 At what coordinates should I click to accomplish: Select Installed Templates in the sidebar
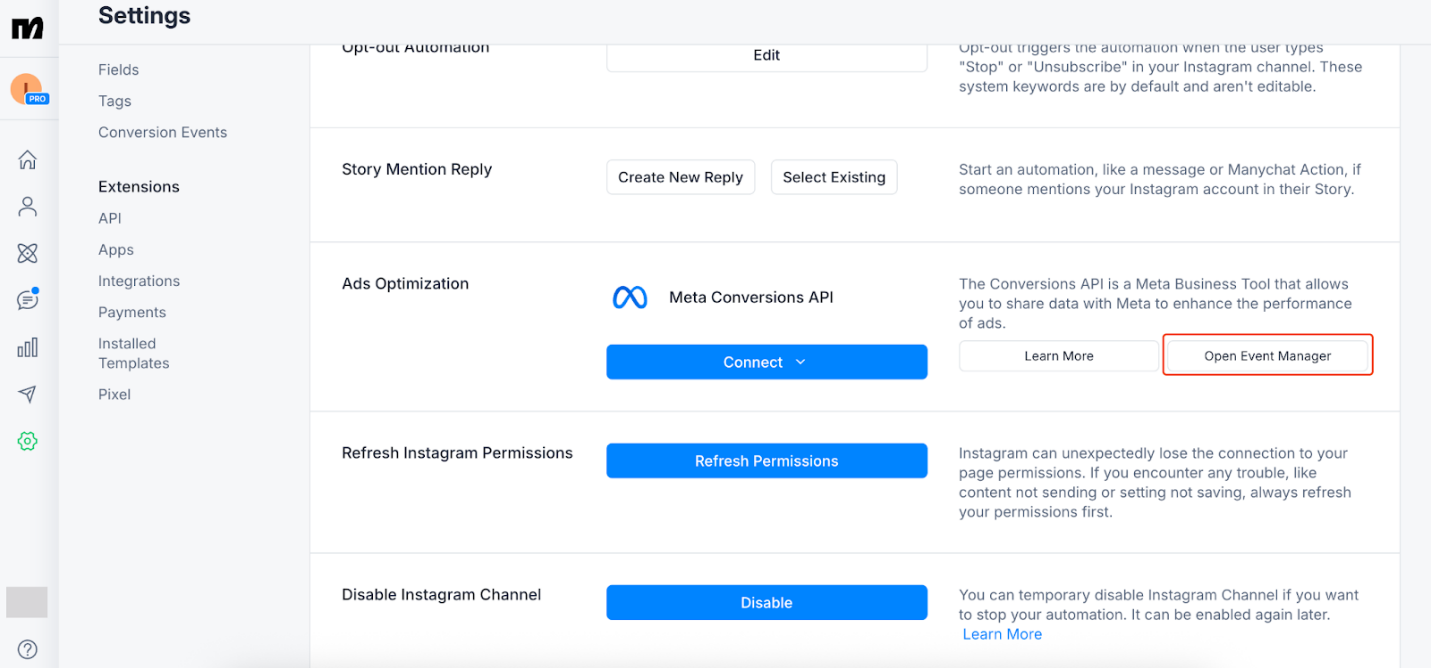(133, 353)
